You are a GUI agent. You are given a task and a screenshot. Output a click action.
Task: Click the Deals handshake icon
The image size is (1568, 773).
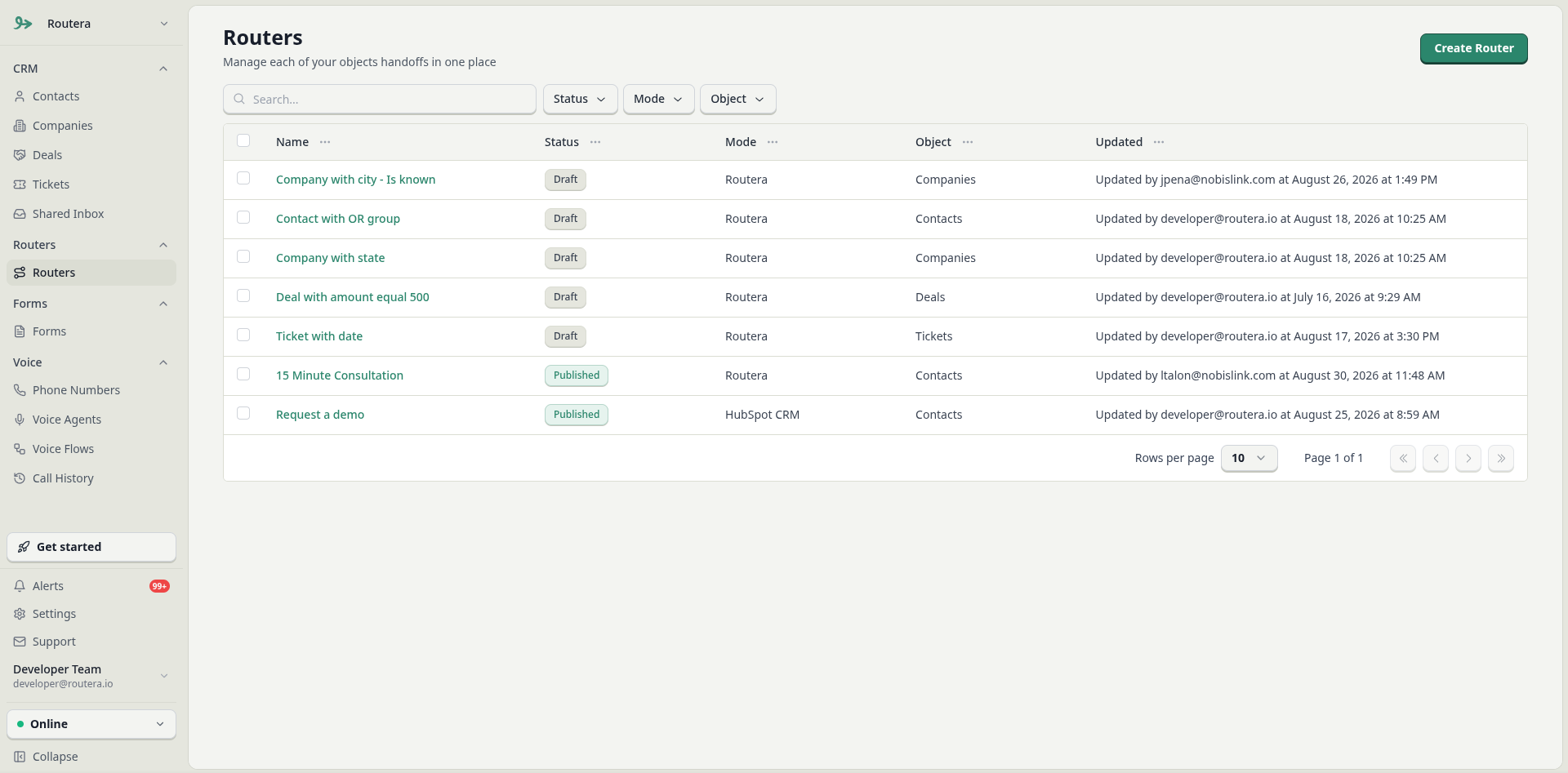[x=20, y=155]
